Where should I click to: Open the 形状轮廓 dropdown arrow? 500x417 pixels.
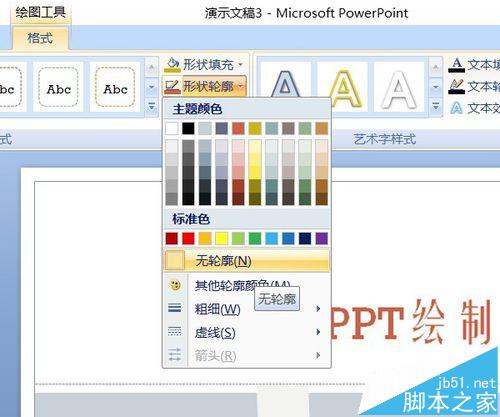241,87
